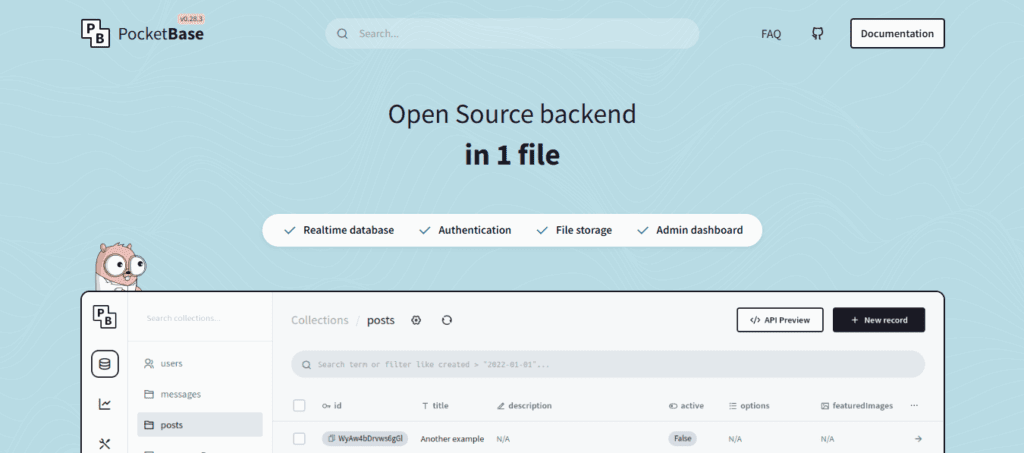Click the refresh icon next to posts

[x=447, y=320]
